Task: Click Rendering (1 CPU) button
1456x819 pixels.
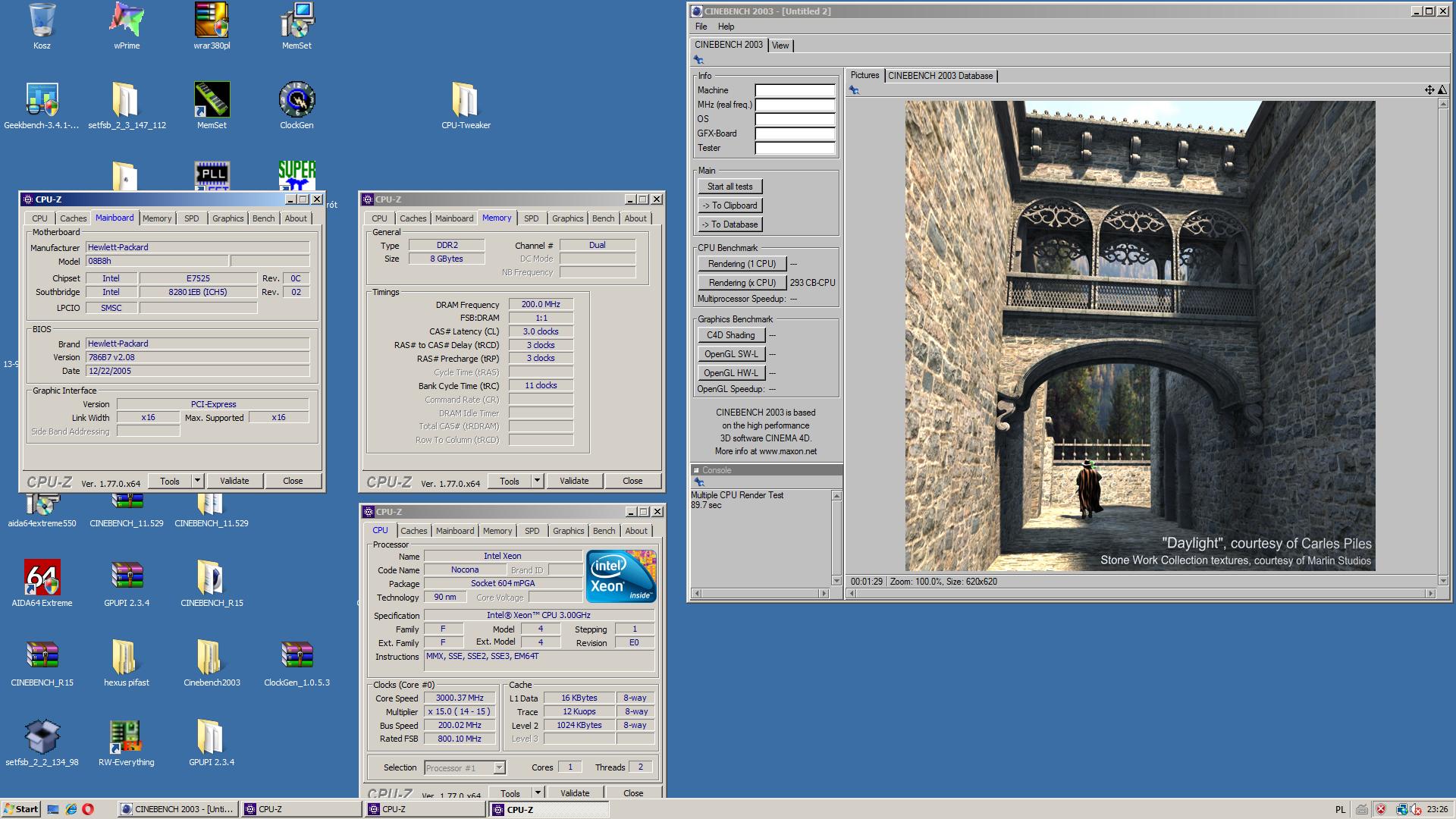Action: (742, 264)
